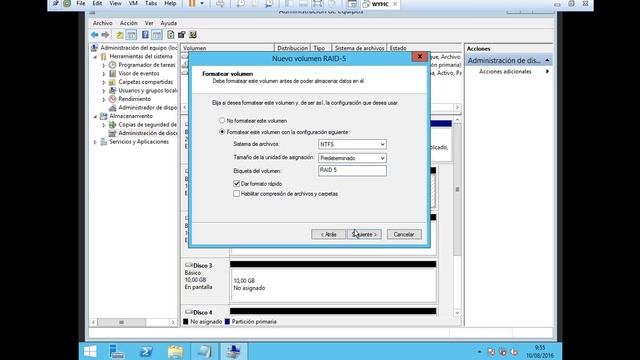Image resolution: width=640 pixels, height=360 pixels.
Task: Click the up-one-level folder toolbar icon
Action: (x=120, y=35)
